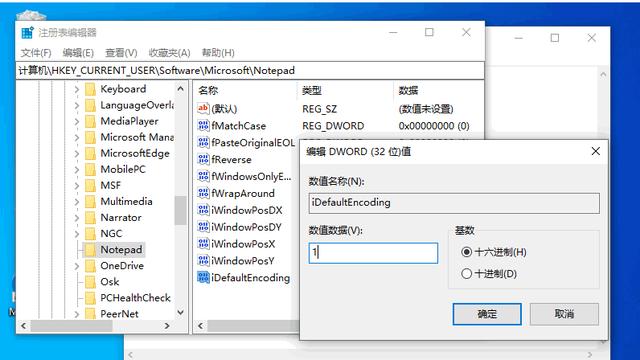
Task: Click the fPasteOriginalEOL DWORD icon
Action: [x=203, y=142]
